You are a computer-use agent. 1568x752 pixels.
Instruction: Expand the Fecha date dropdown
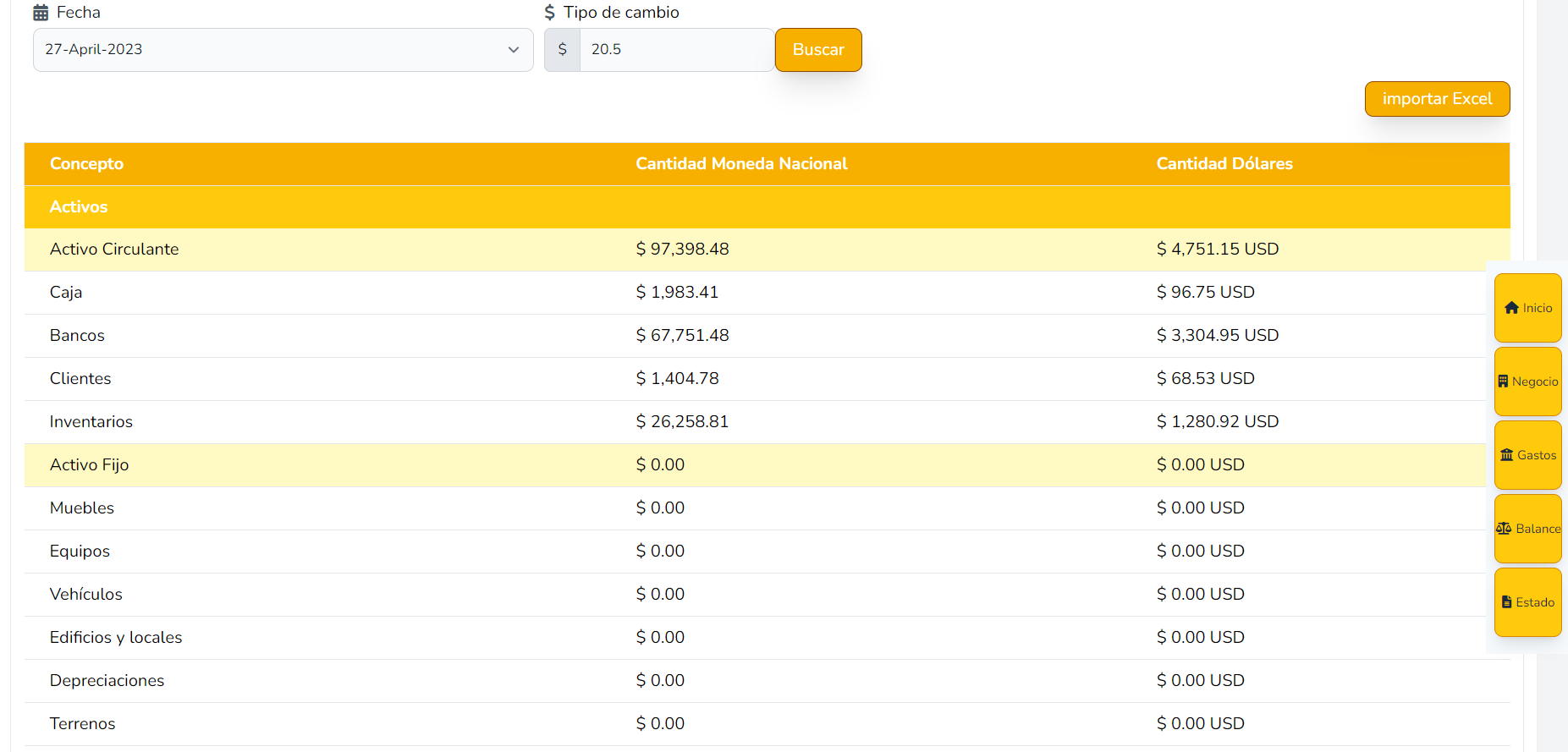click(283, 50)
